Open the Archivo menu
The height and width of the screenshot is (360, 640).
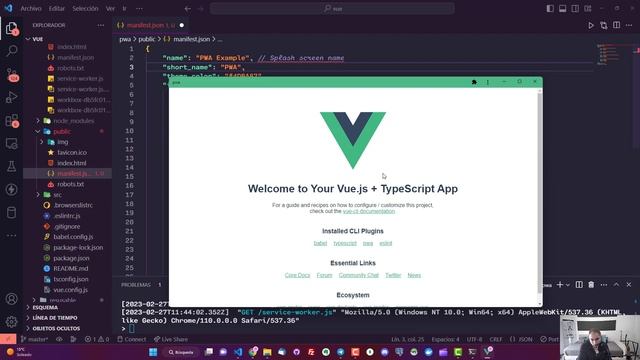coord(31,9)
